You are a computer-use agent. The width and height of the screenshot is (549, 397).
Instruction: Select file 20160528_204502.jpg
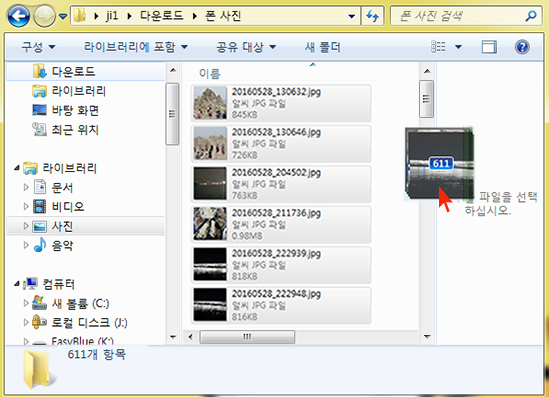pos(281,184)
